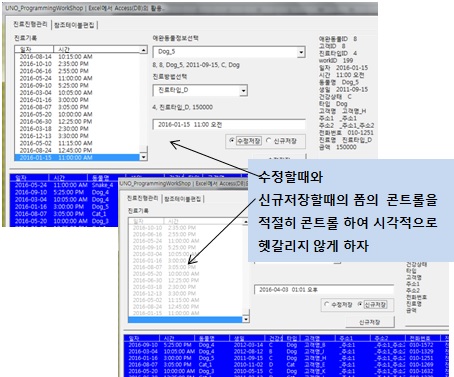
Task: Click 고객명_B row in front window's table
Action: coord(287,345)
